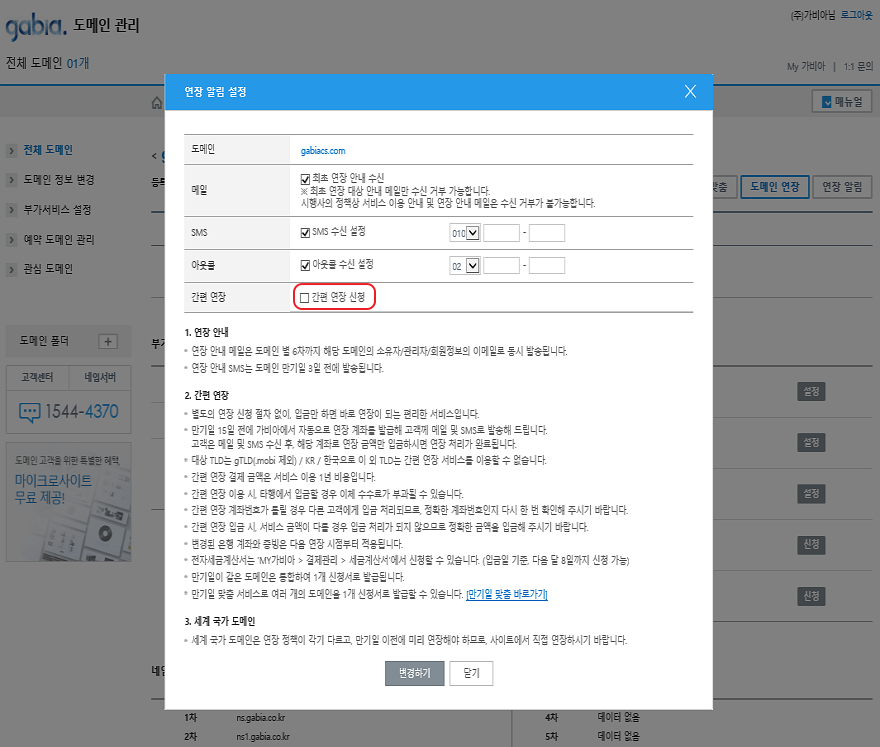The width and height of the screenshot is (880, 747).
Task: Expand arrow beside 도메인 정보 변경
Action: tap(11, 180)
